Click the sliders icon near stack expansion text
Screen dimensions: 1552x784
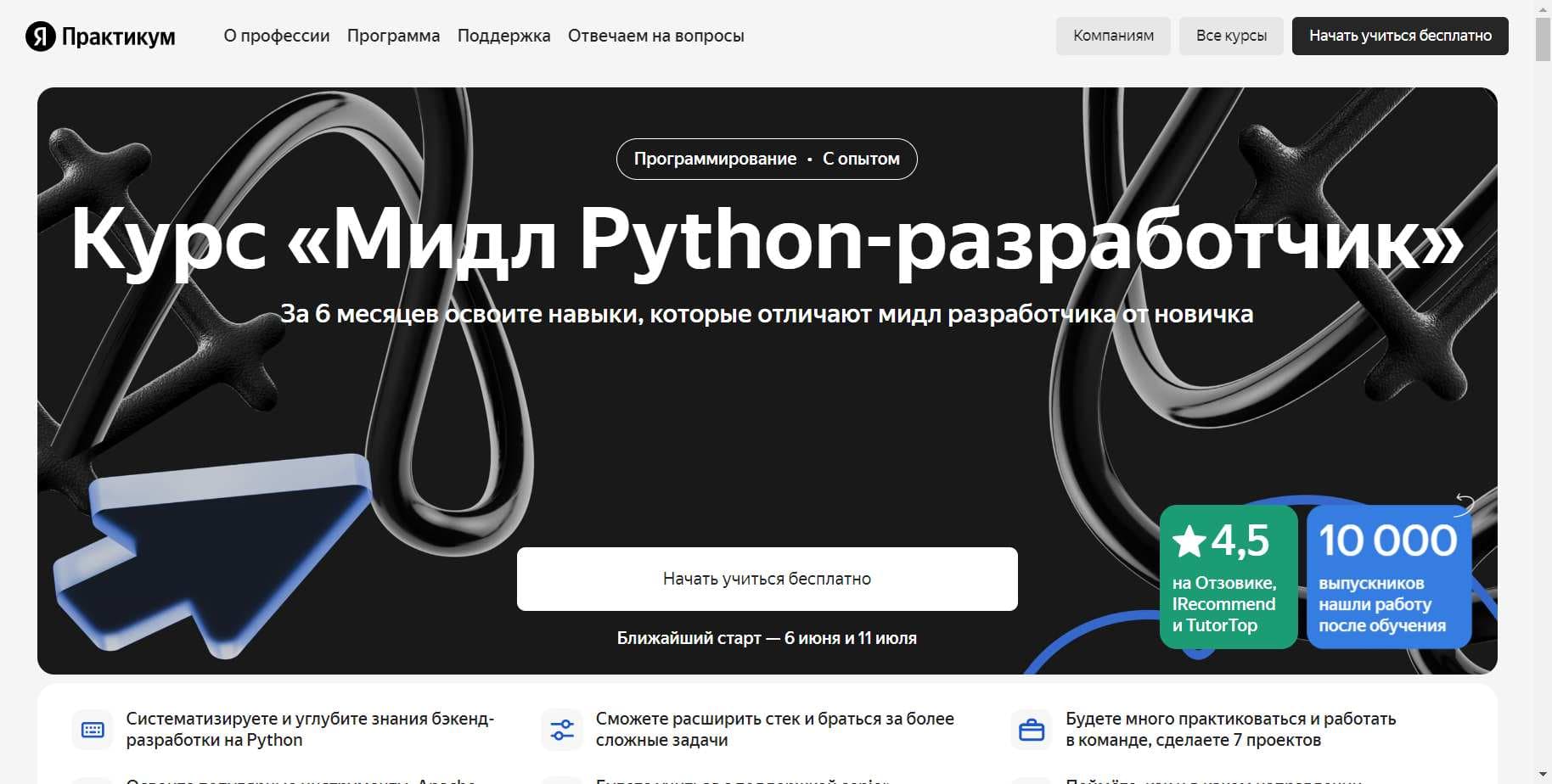pyautogui.click(x=562, y=730)
